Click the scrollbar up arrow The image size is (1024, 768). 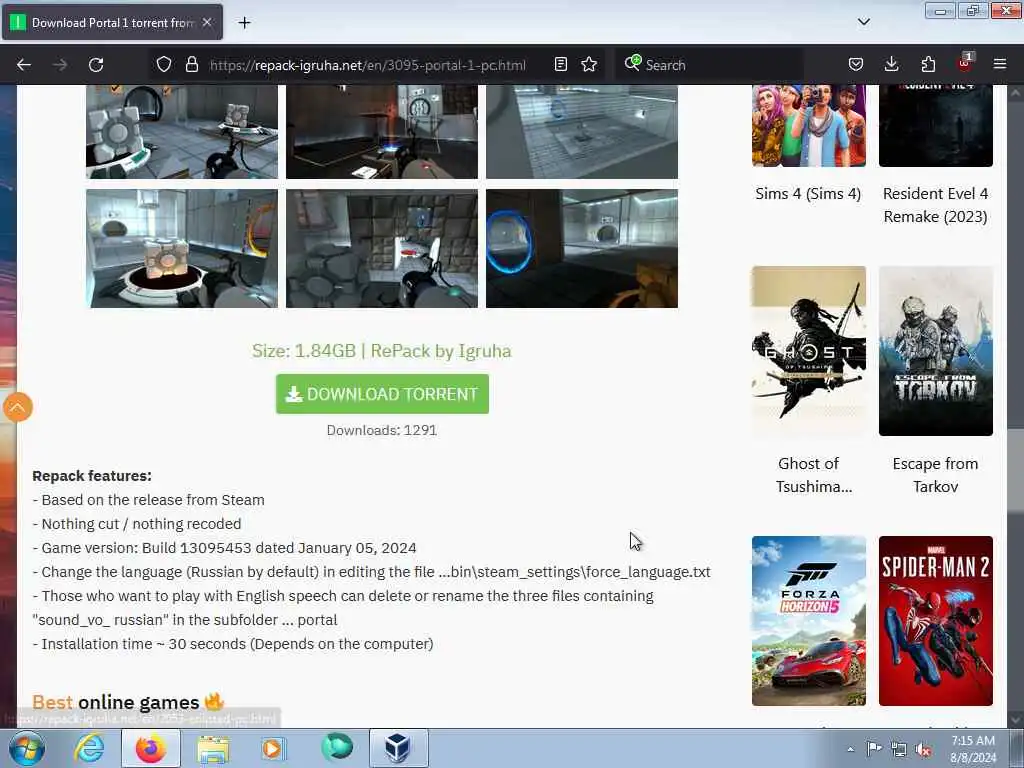coord(1016,93)
